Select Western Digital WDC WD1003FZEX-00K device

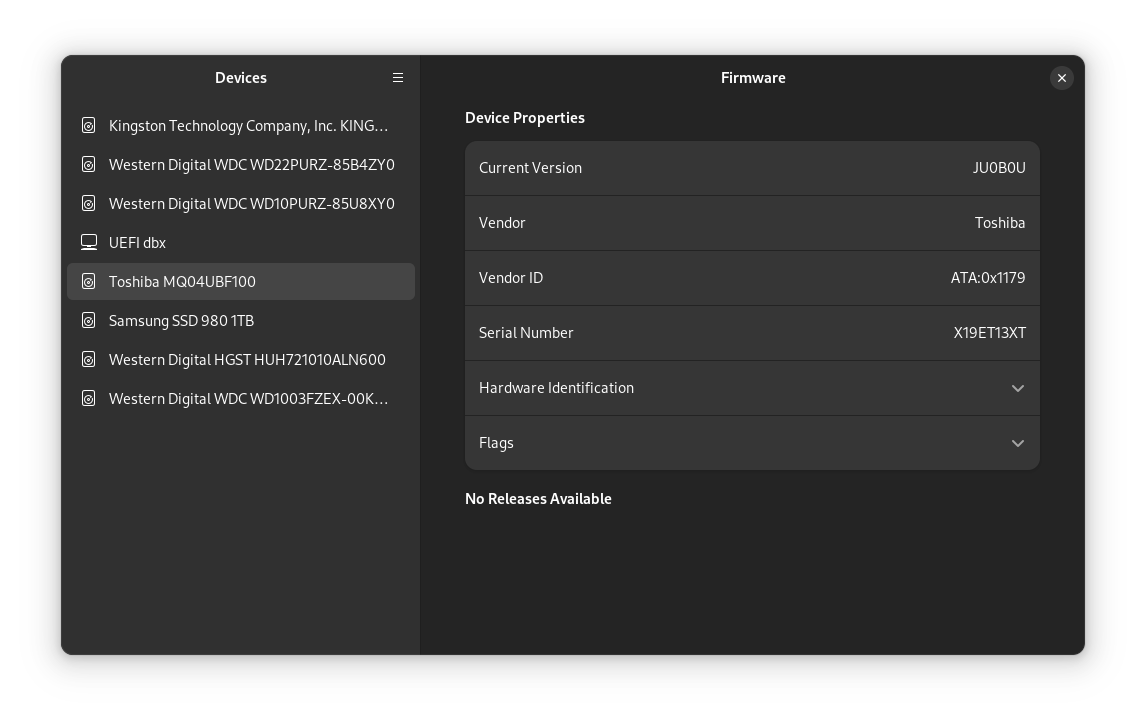(x=240, y=398)
